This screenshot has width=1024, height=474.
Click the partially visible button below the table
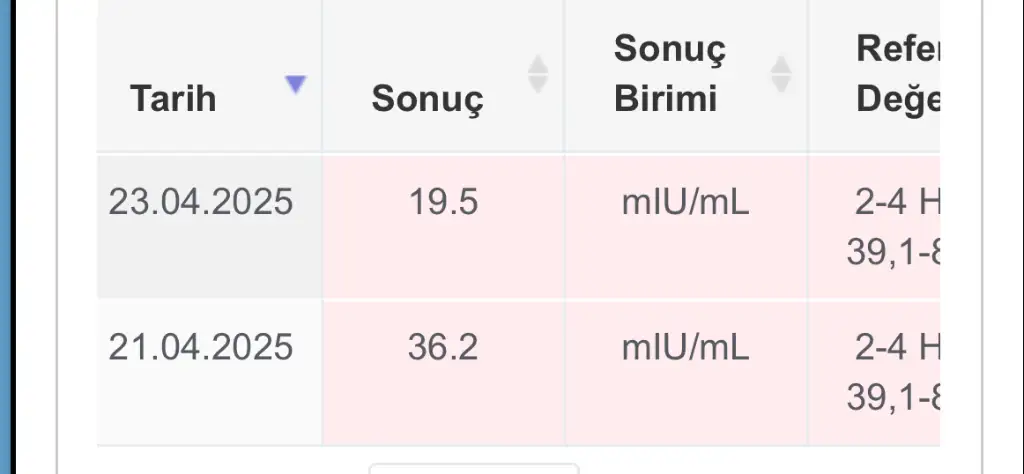coord(473,468)
